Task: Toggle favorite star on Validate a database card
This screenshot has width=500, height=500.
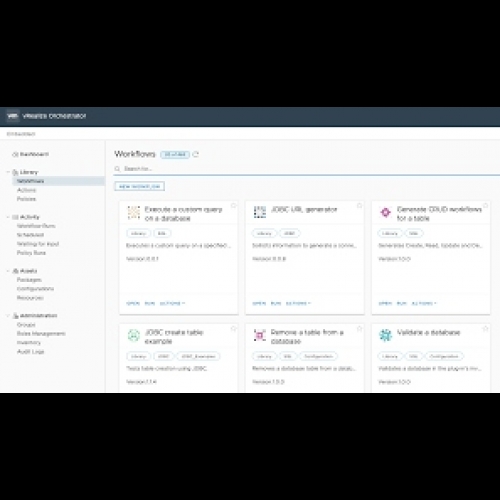Action: 486,329
